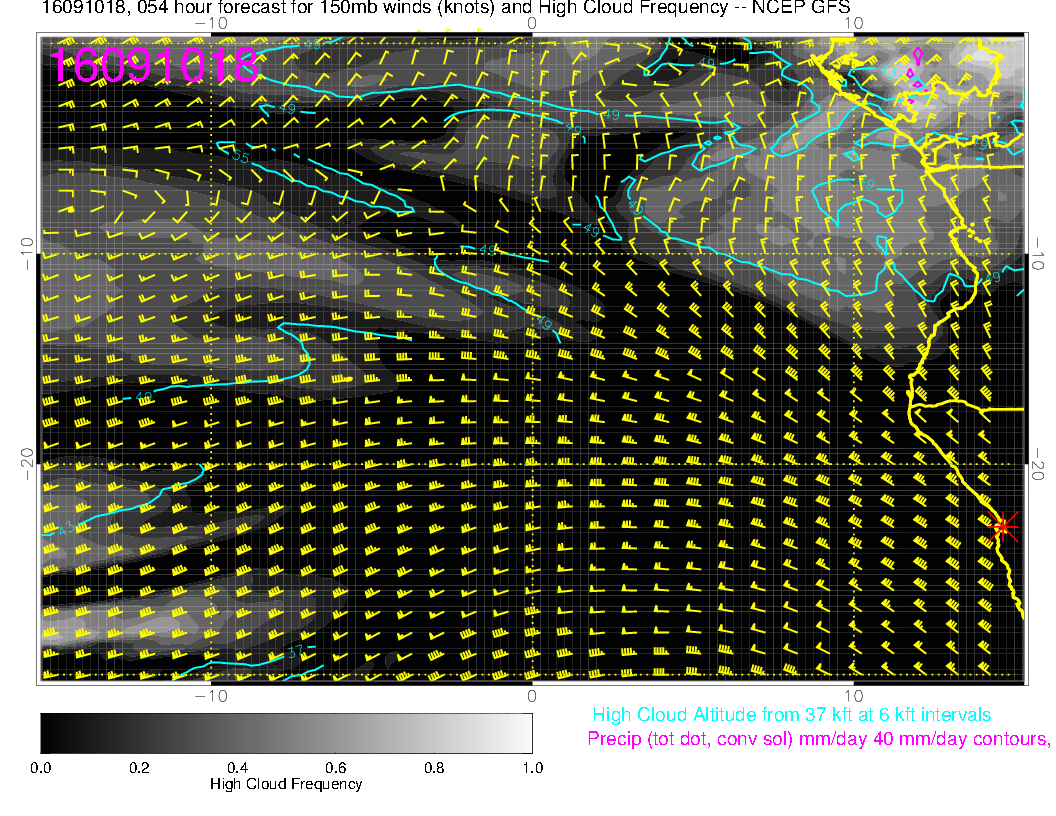
Task: Click the cyan High Cloud Altitude legend text
Action: 791,715
